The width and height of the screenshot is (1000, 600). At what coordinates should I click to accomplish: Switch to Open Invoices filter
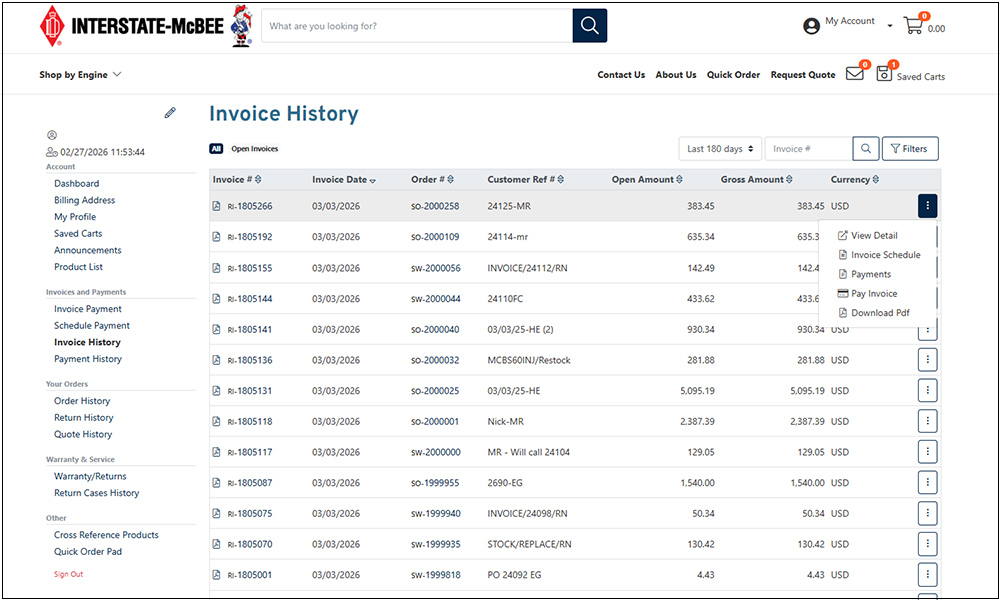[254, 149]
